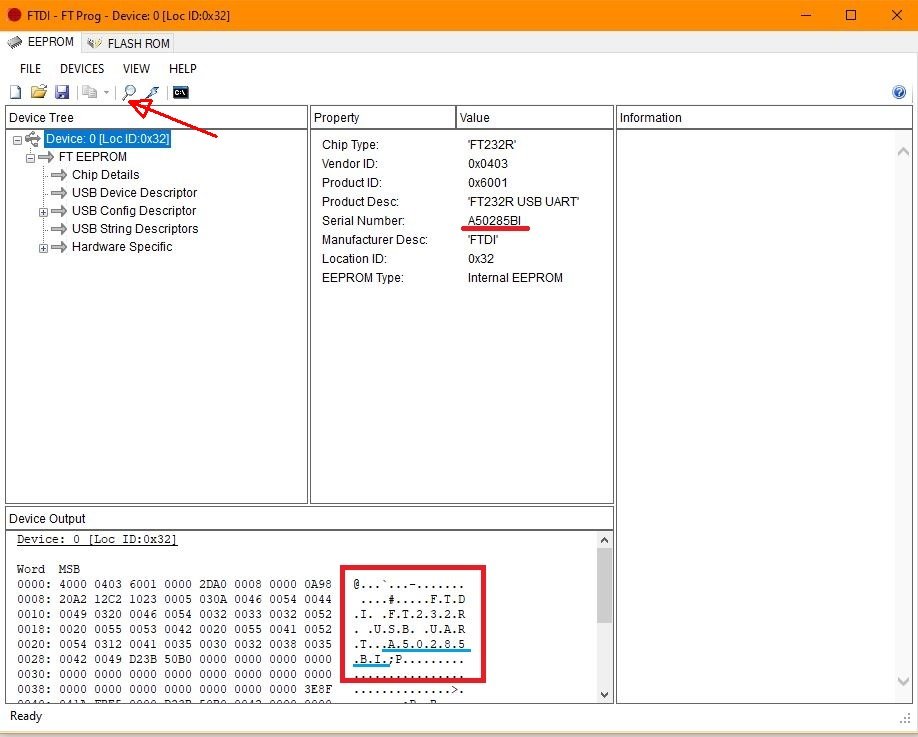Viewport: 918px width, 737px height.
Task: Switch to the FLASH ROM tab
Action: point(130,43)
